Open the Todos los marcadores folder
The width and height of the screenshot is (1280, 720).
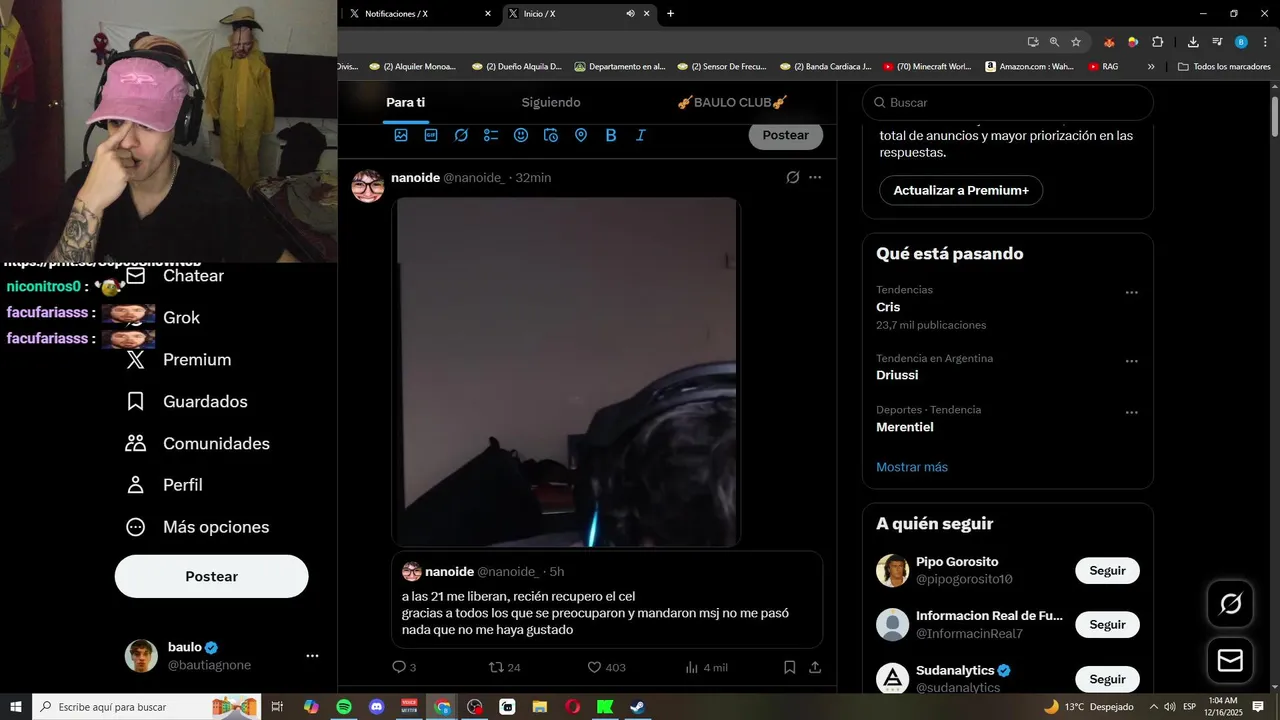1224,67
